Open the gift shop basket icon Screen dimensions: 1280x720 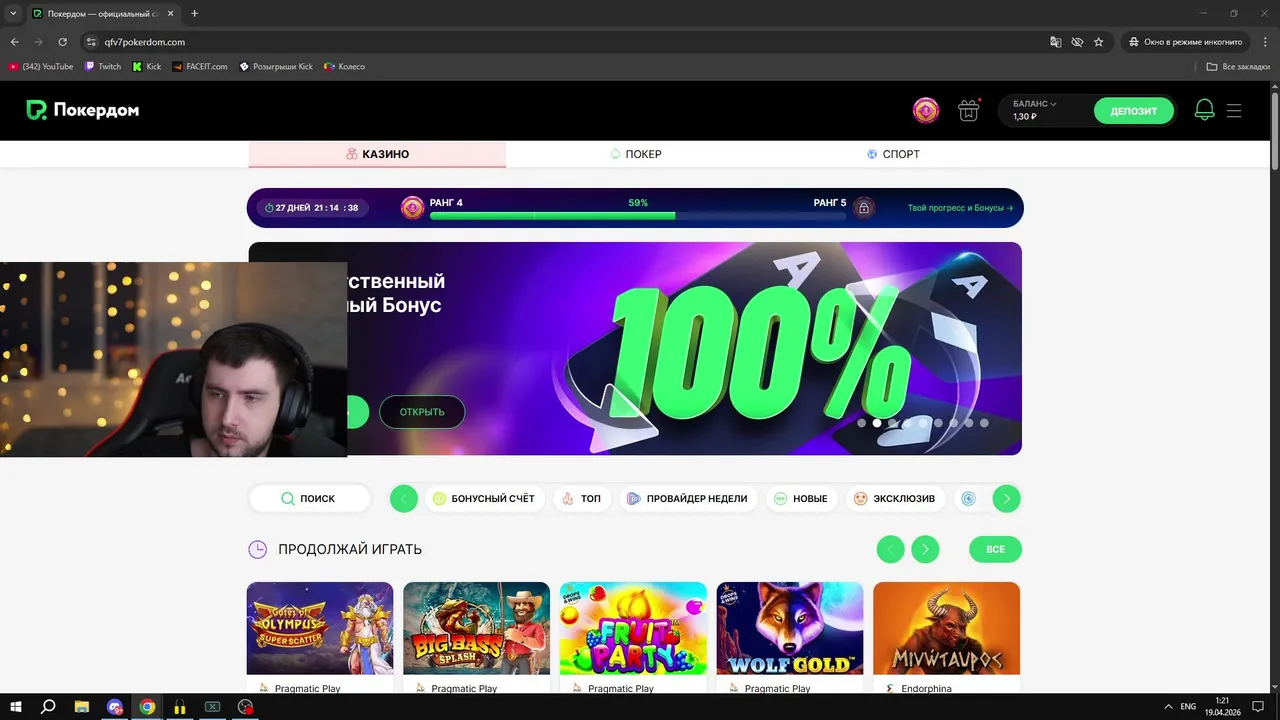[968, 111]
